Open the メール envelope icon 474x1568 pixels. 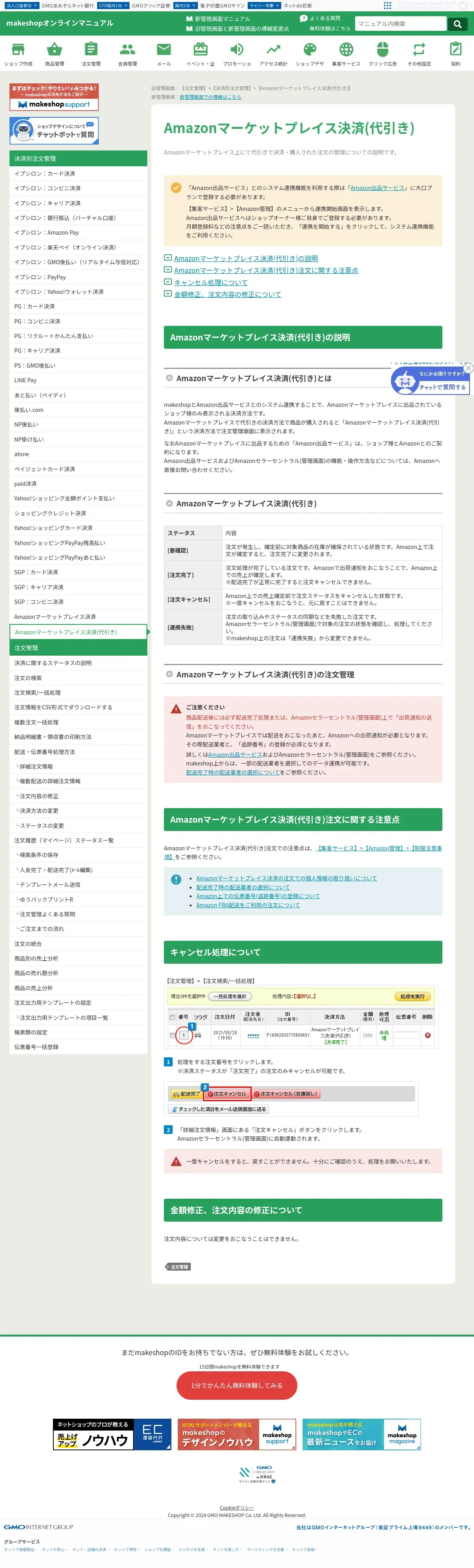pyautogui.click(x=164, y=49)
